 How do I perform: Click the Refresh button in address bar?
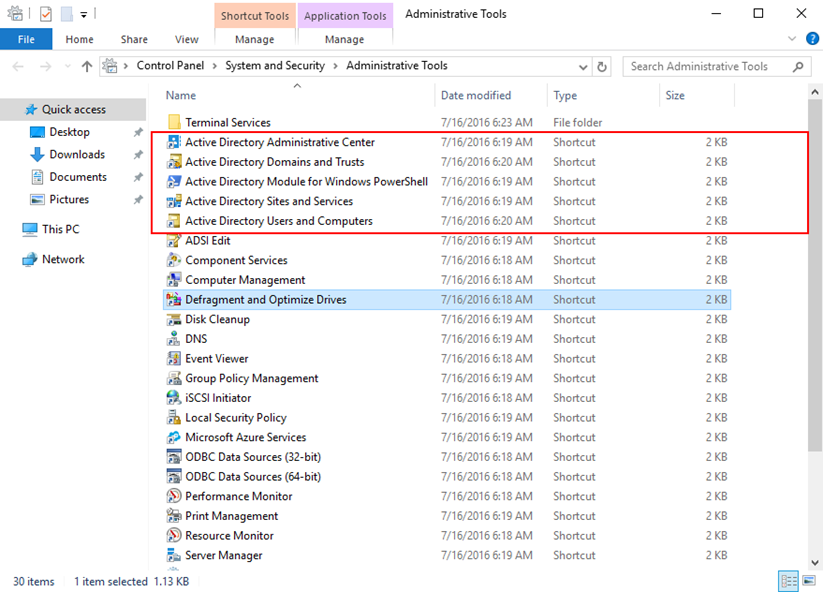(602, 66)
